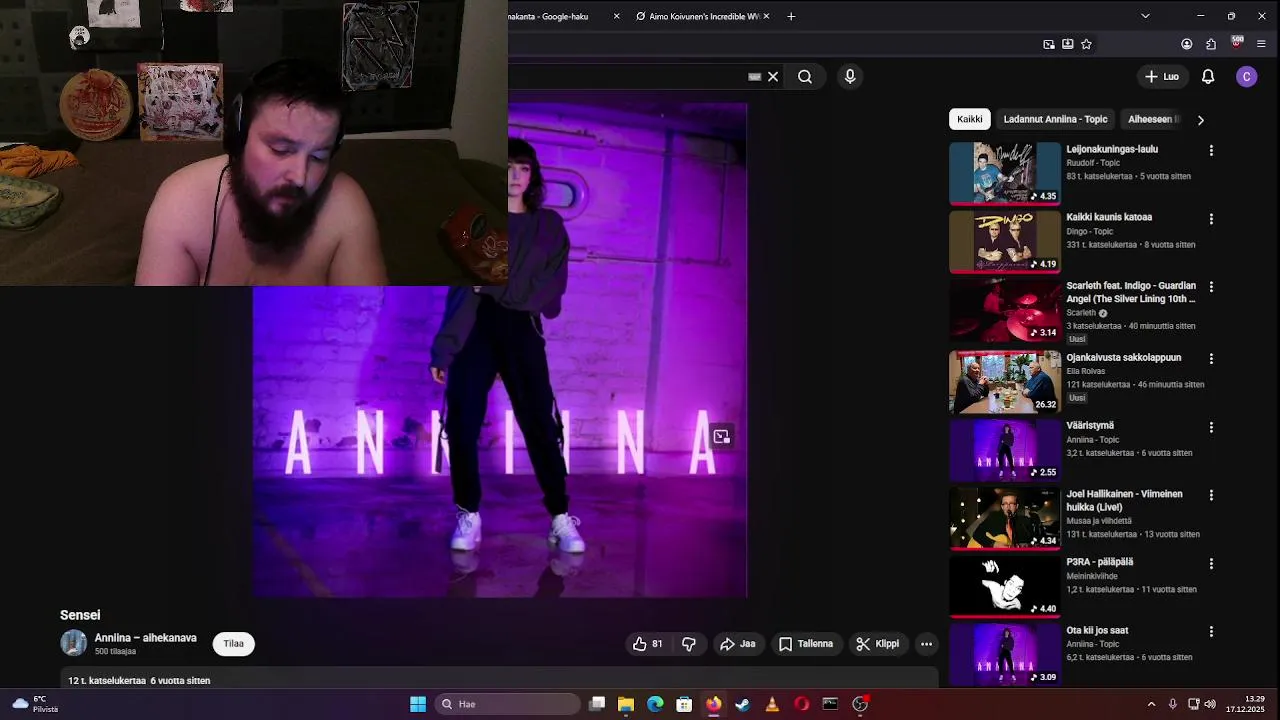Viewport: 1280px width, 720px height.
Task: Select the Kaikki filter chip
Action: [x=970, y=119]
